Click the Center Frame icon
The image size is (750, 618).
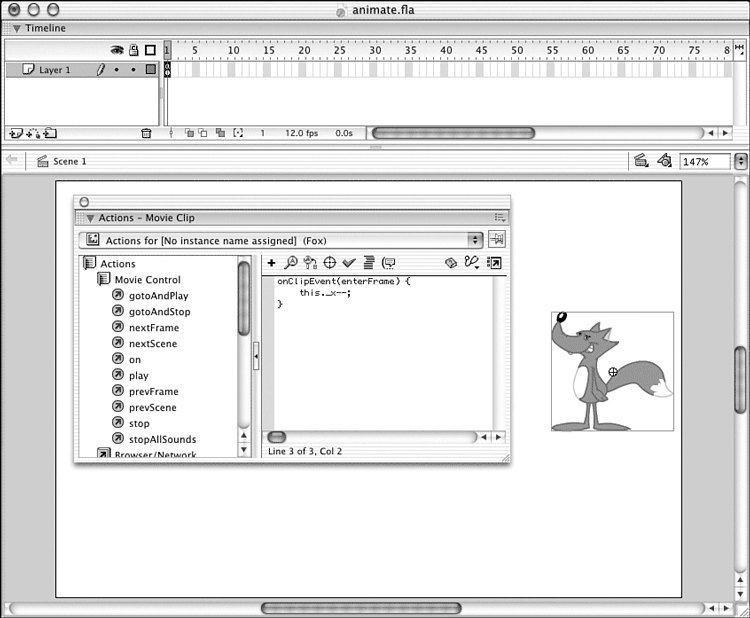[x=171, y=133]
